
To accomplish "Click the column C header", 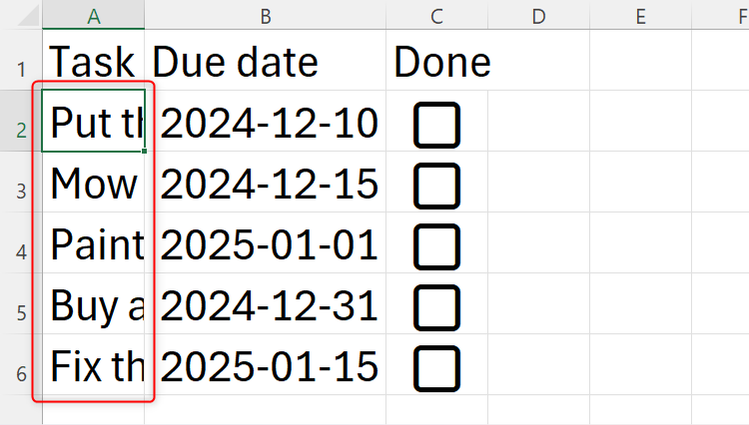I will click(437, 15).
